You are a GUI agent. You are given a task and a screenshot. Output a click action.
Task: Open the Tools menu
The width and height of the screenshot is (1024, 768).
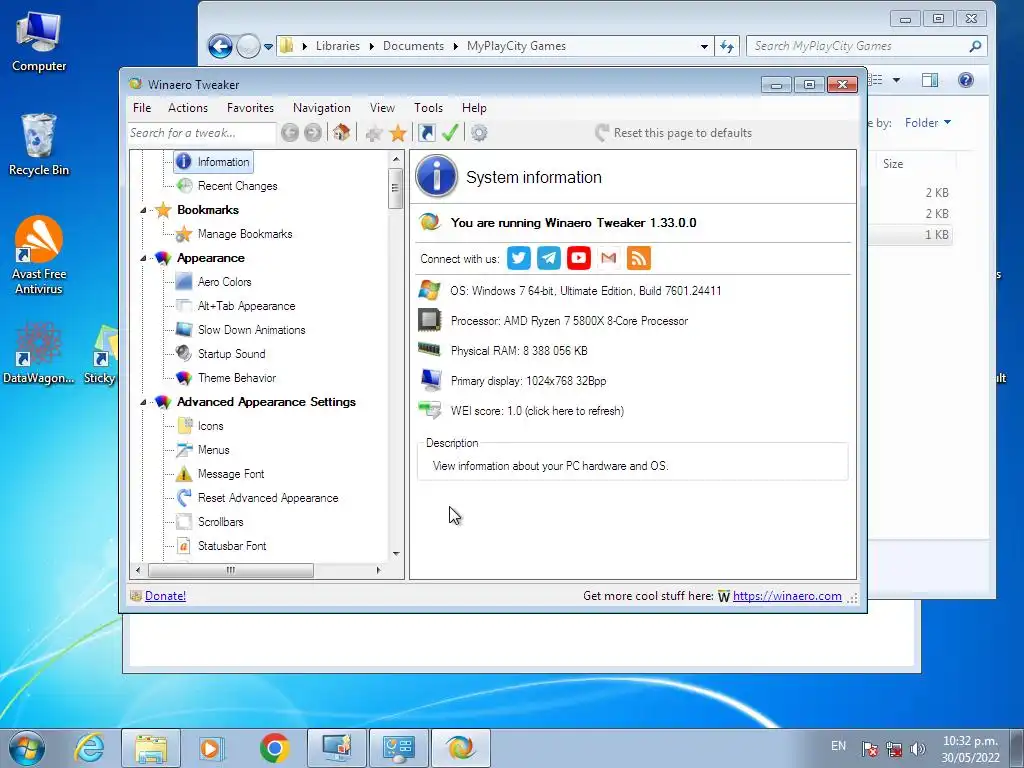click(x=428, y=108)
